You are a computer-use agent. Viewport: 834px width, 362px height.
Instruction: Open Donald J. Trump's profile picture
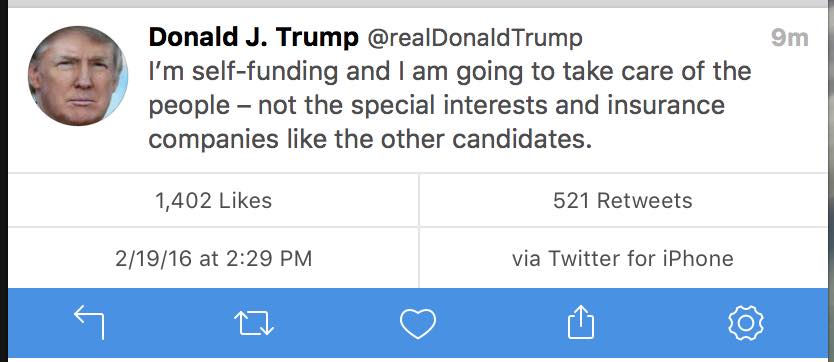pos(78,76)
